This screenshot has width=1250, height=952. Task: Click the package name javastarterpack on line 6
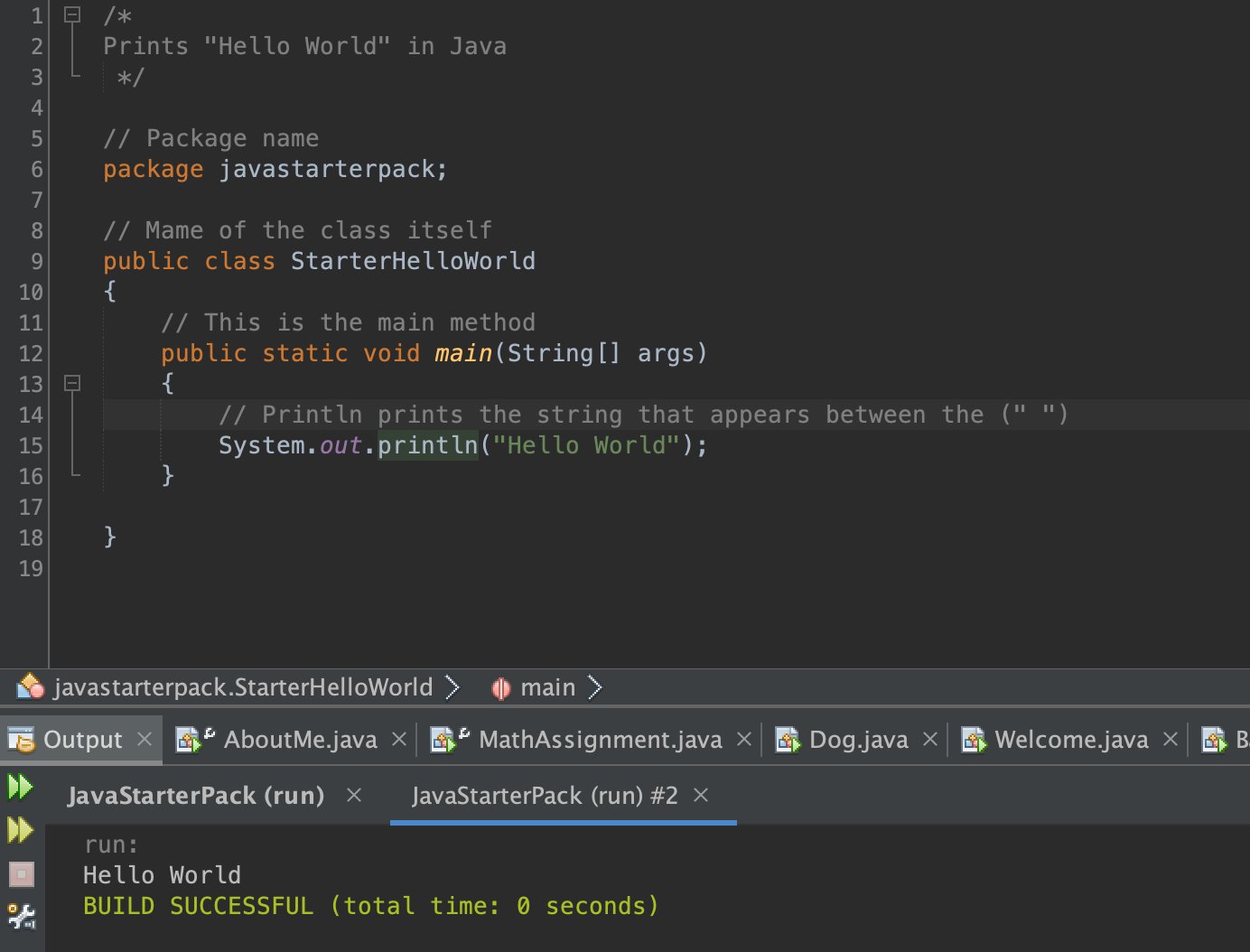coord(327,169)
